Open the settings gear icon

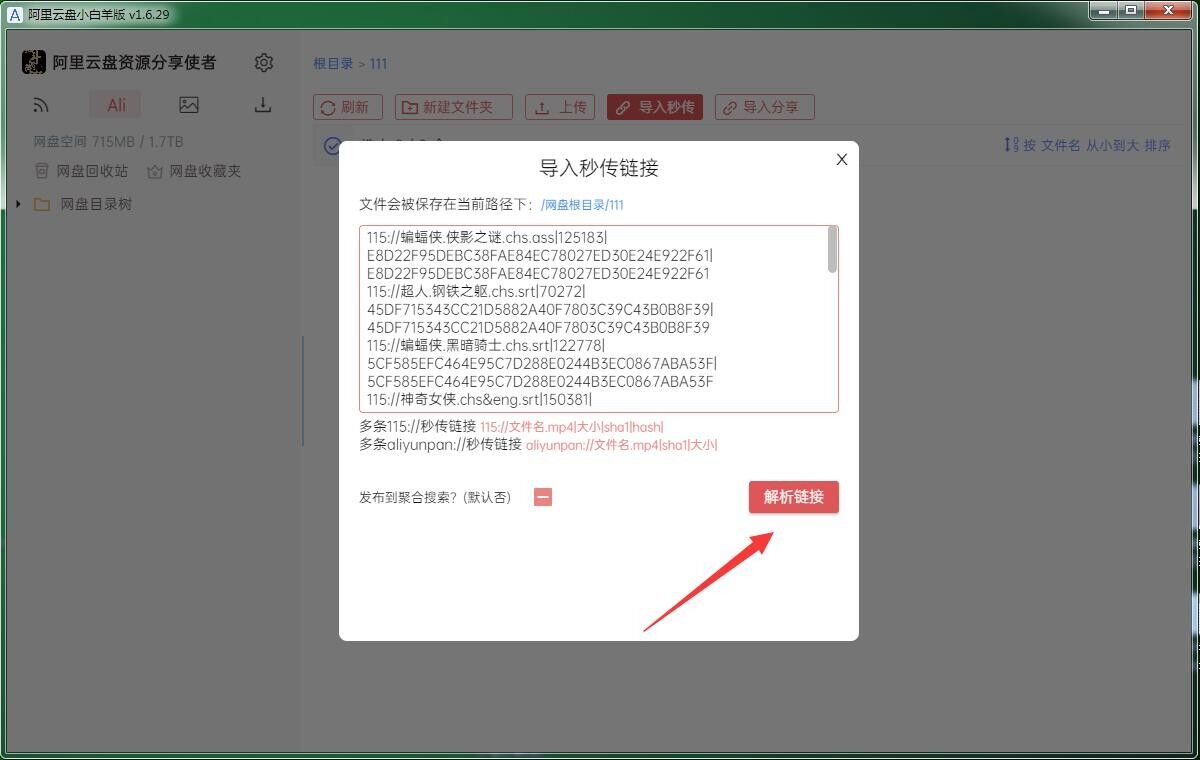click(x=264, y=63)
